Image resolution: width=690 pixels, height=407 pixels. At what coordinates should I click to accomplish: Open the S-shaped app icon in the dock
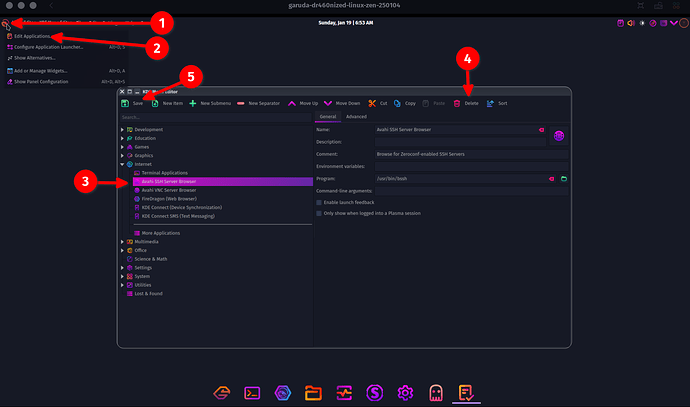[374, 393]
